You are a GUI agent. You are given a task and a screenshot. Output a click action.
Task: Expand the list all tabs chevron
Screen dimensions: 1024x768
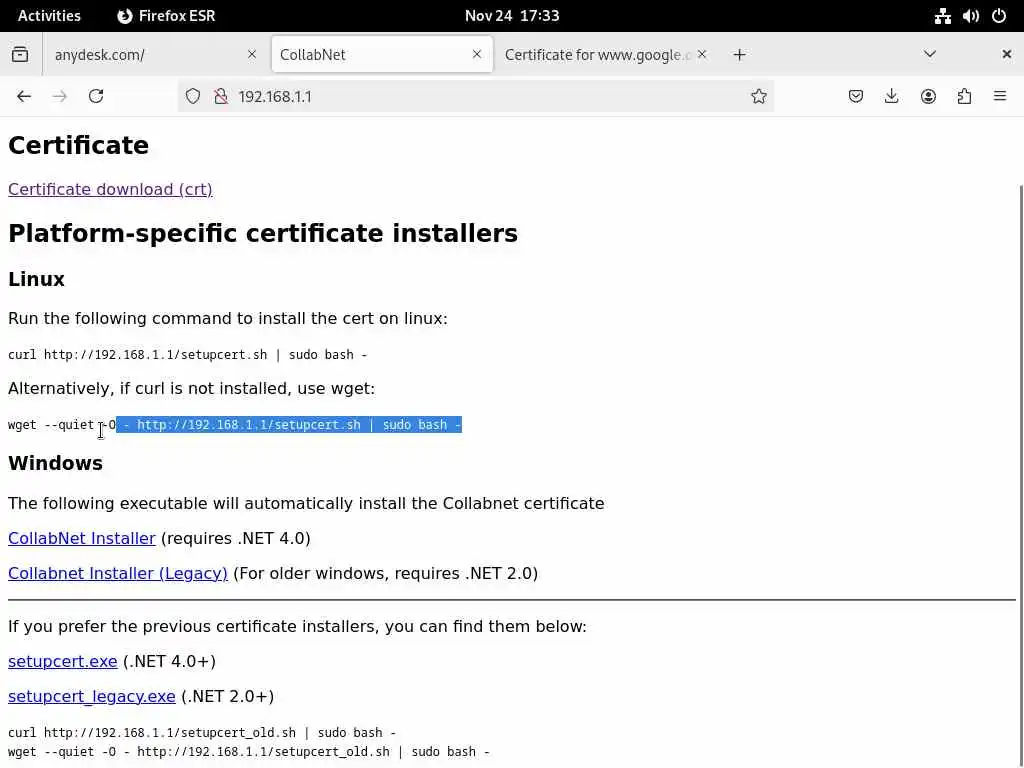tap(930, 54)
